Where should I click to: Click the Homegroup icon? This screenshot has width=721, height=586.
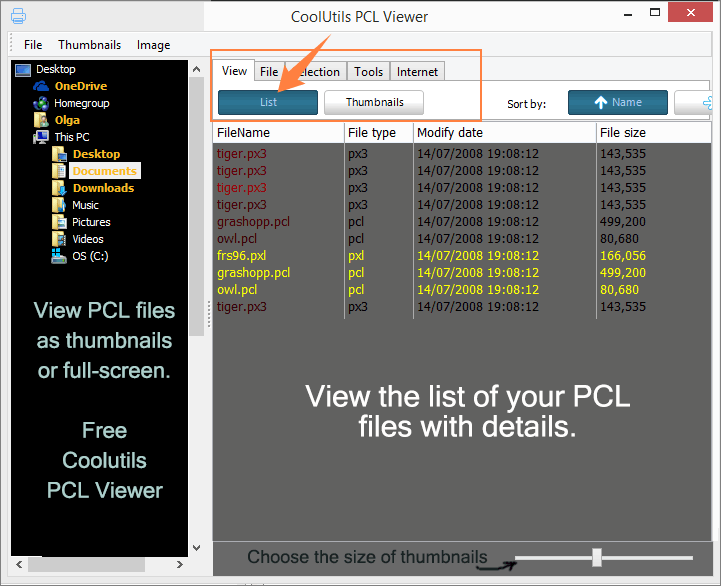41,103
